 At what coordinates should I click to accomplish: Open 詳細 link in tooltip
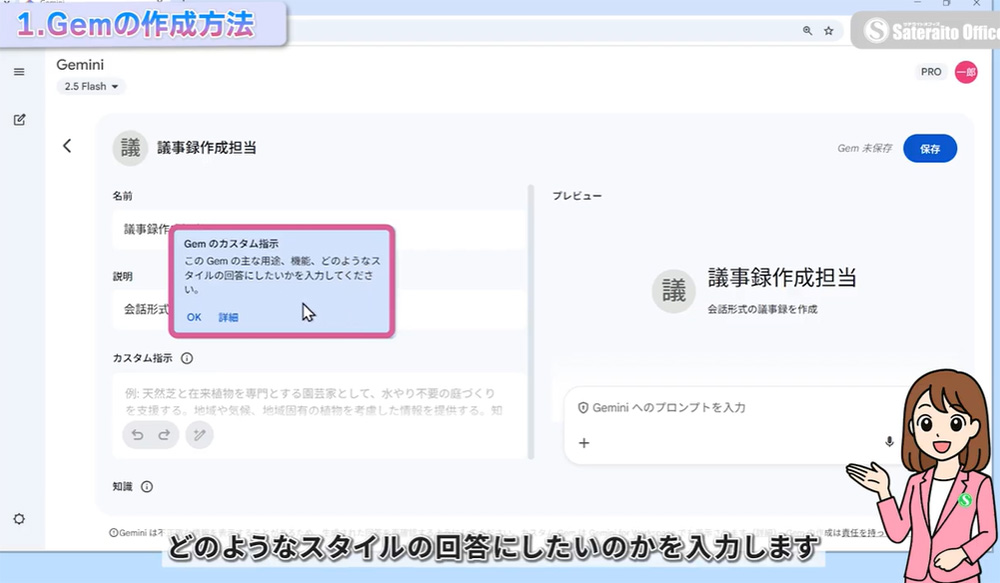coord(228,317)
